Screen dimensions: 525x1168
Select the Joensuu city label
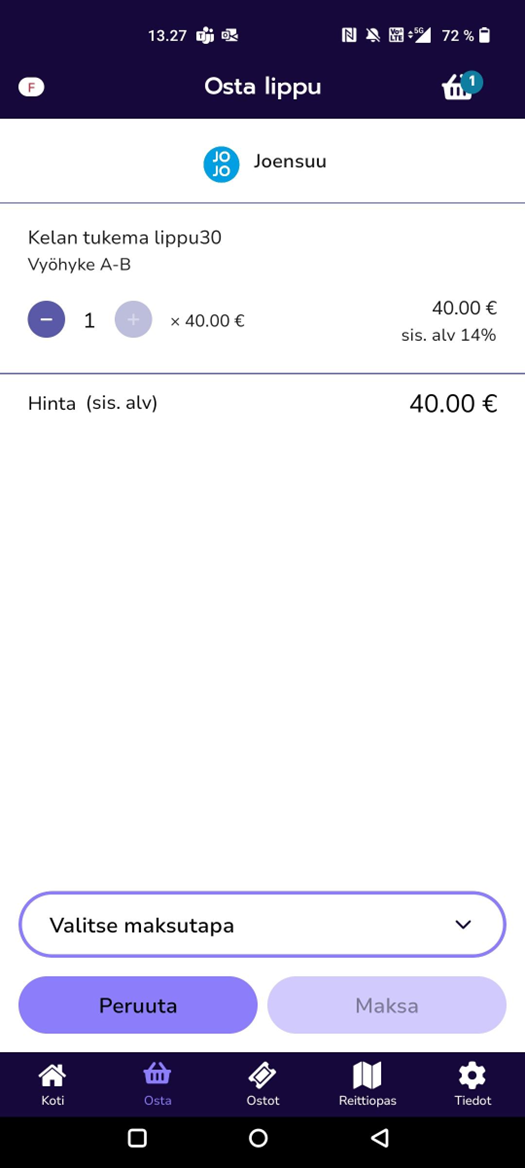pos(290,162)
